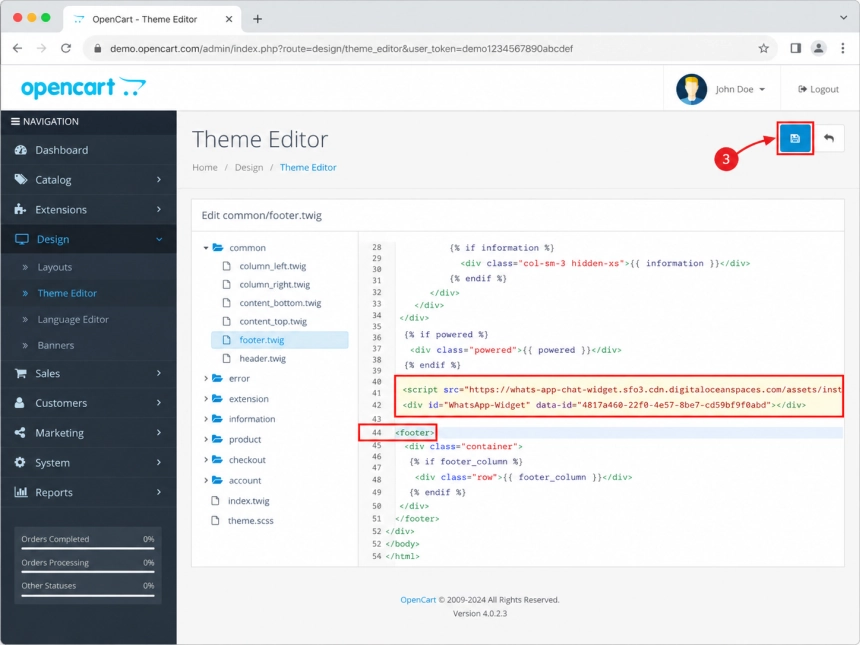860x645 pixels.
Task: Open Dashboard in the sidebar
Action: click(61, 150)
